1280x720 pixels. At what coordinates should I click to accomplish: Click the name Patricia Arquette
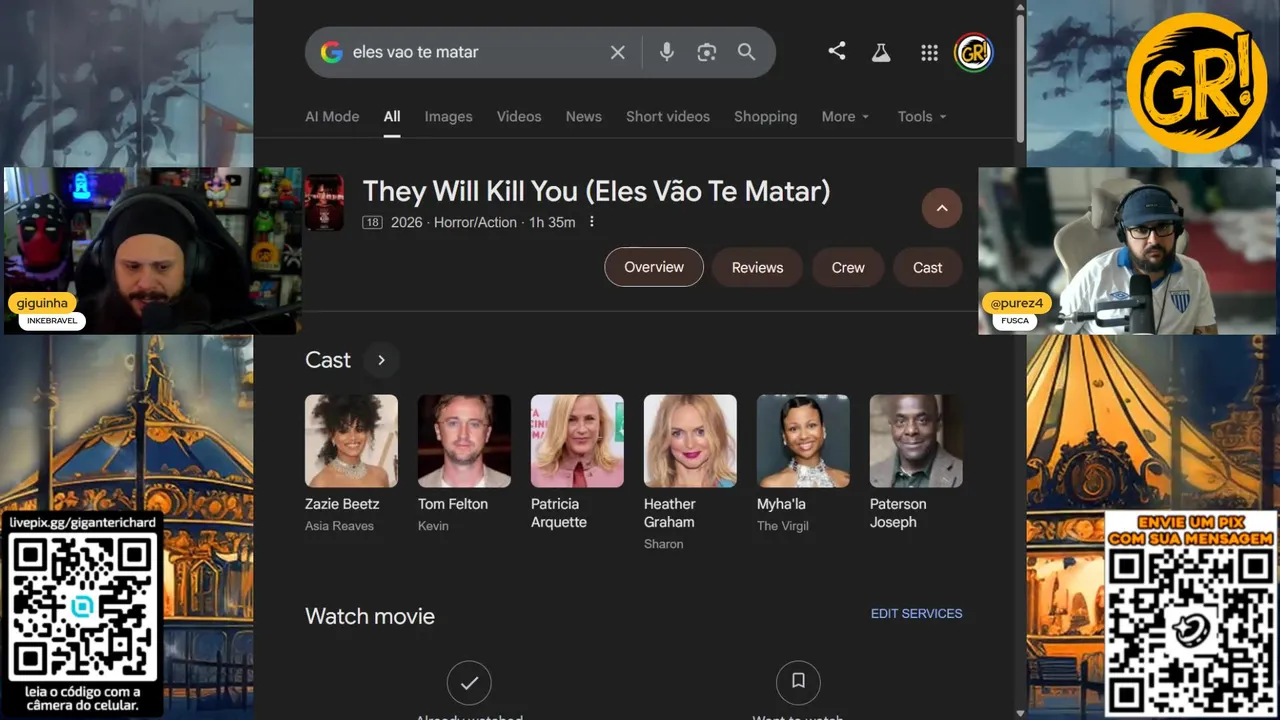559,513
